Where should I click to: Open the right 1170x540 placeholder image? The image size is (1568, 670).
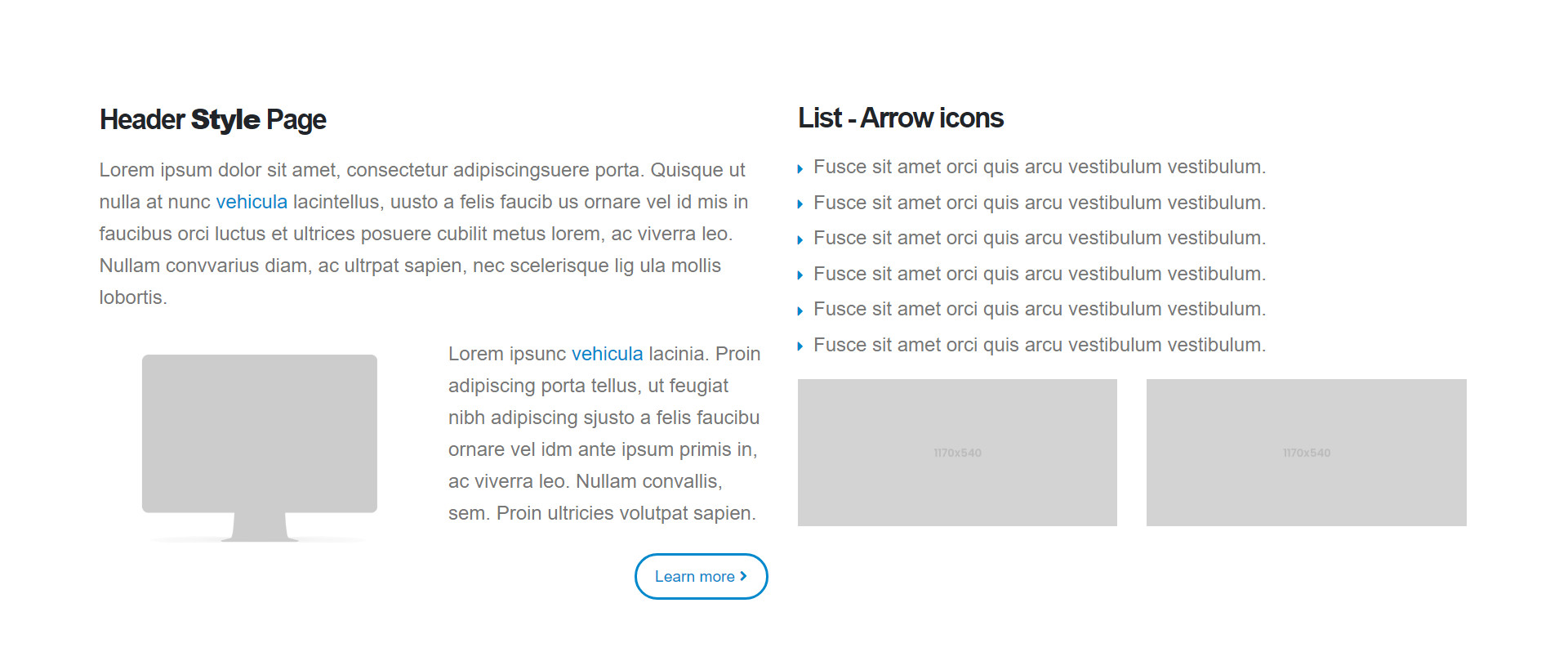click(1306, 453)
